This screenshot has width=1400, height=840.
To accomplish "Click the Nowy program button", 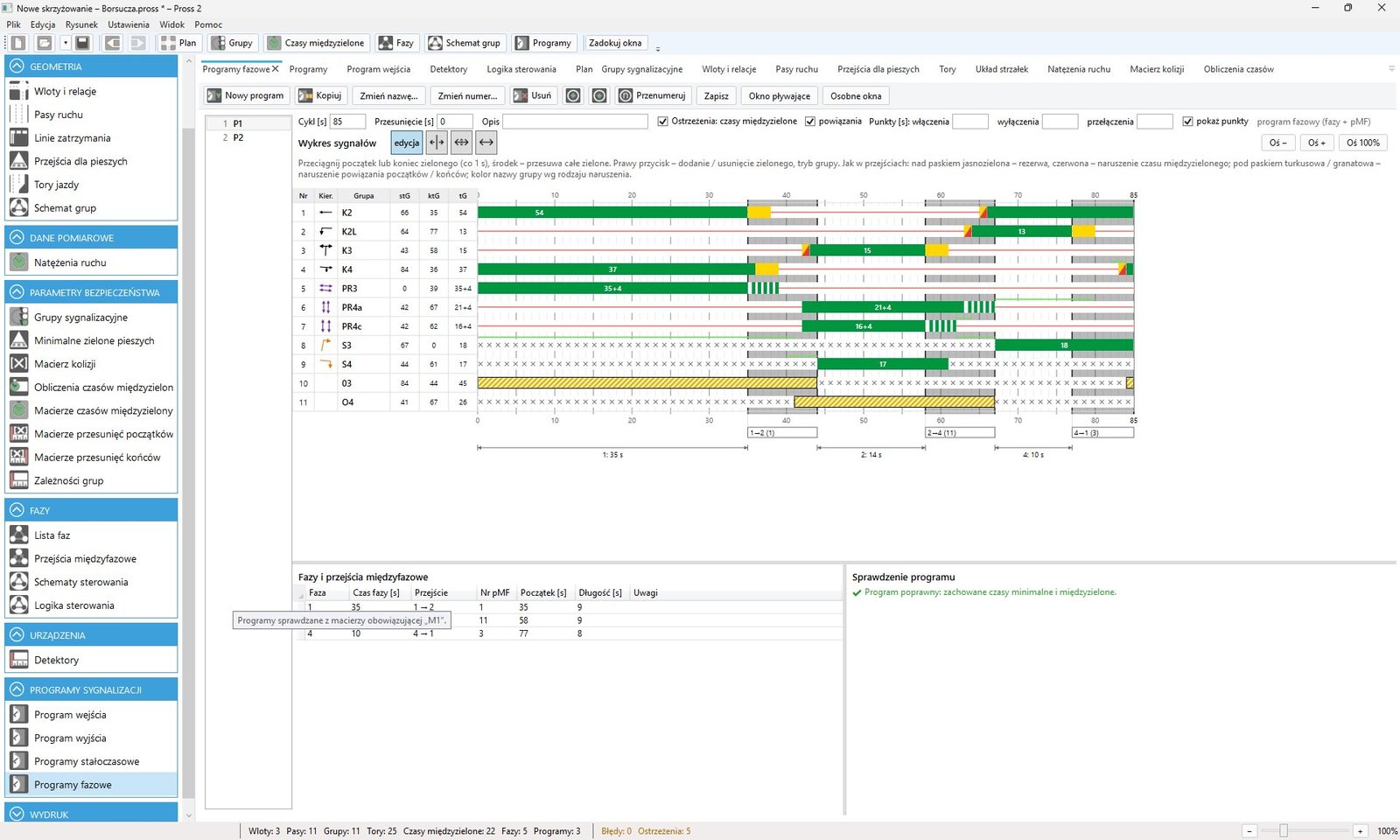I will pyautogui.click(x=246, y=95).
